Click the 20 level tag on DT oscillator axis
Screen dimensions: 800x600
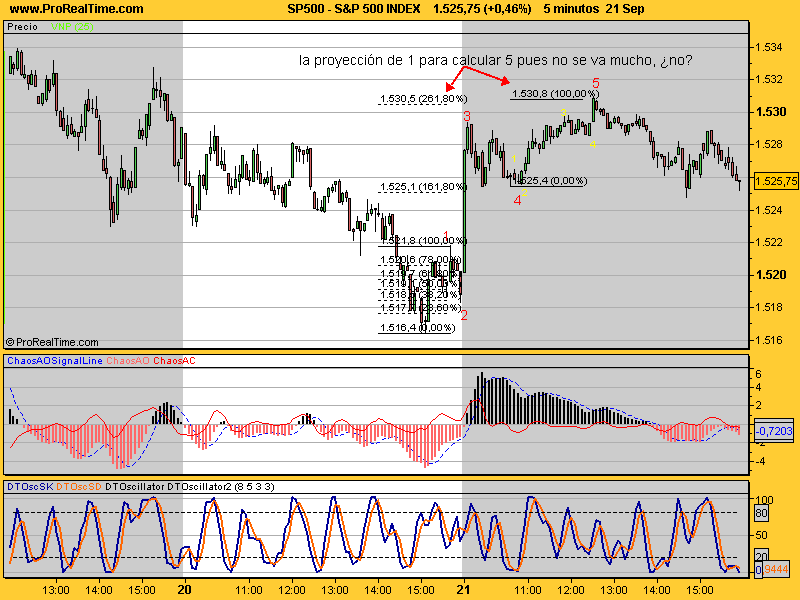(761, 557)
